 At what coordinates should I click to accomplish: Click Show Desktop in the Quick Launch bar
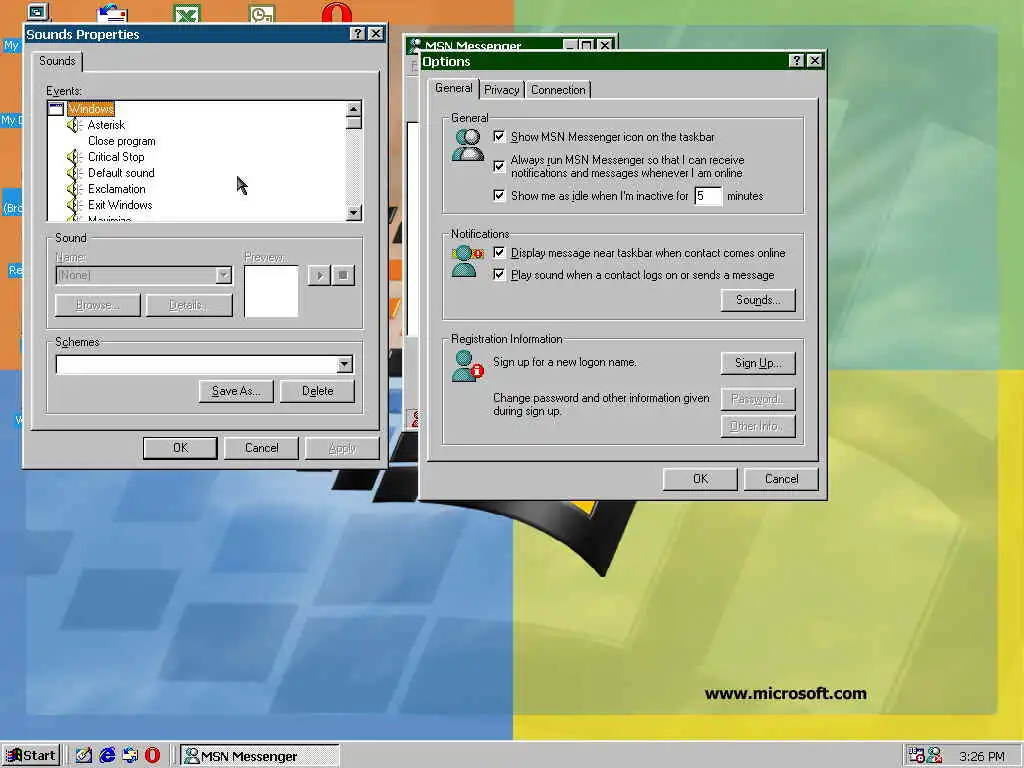(84, 756)
